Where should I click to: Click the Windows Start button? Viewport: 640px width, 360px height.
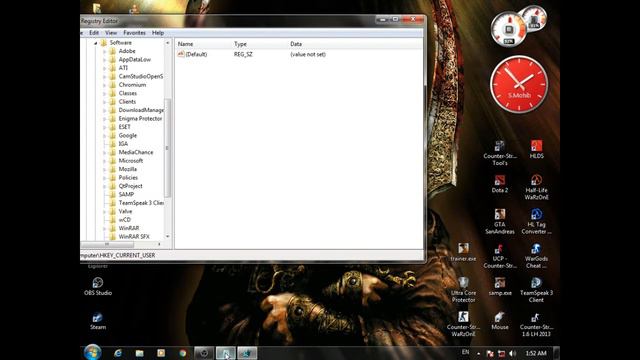click(93, 352)
